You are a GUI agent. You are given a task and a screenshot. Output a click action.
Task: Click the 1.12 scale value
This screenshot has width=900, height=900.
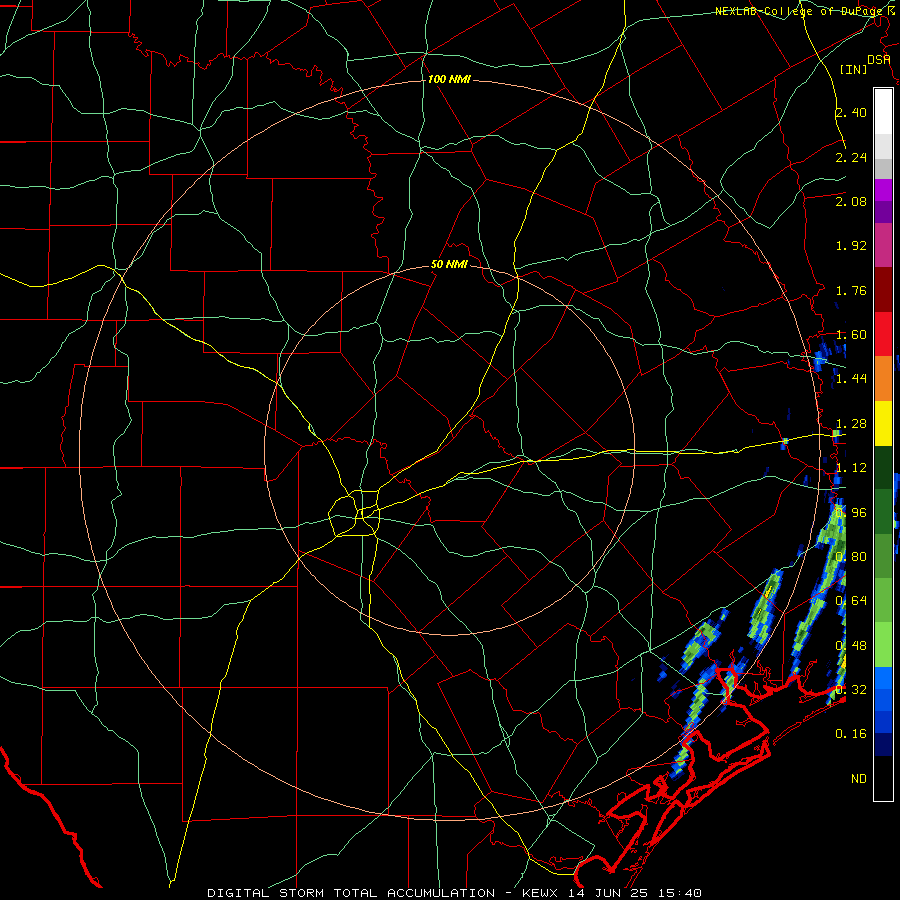851,468
